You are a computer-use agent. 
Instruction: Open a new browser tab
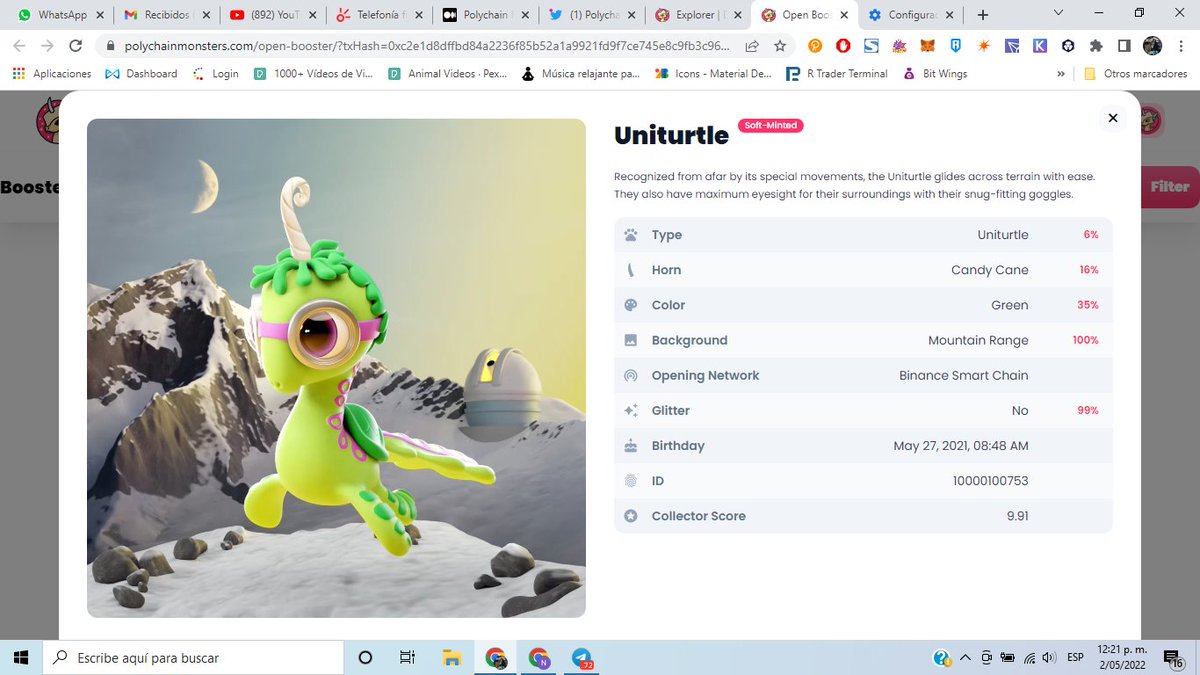(x=983, y=15)
